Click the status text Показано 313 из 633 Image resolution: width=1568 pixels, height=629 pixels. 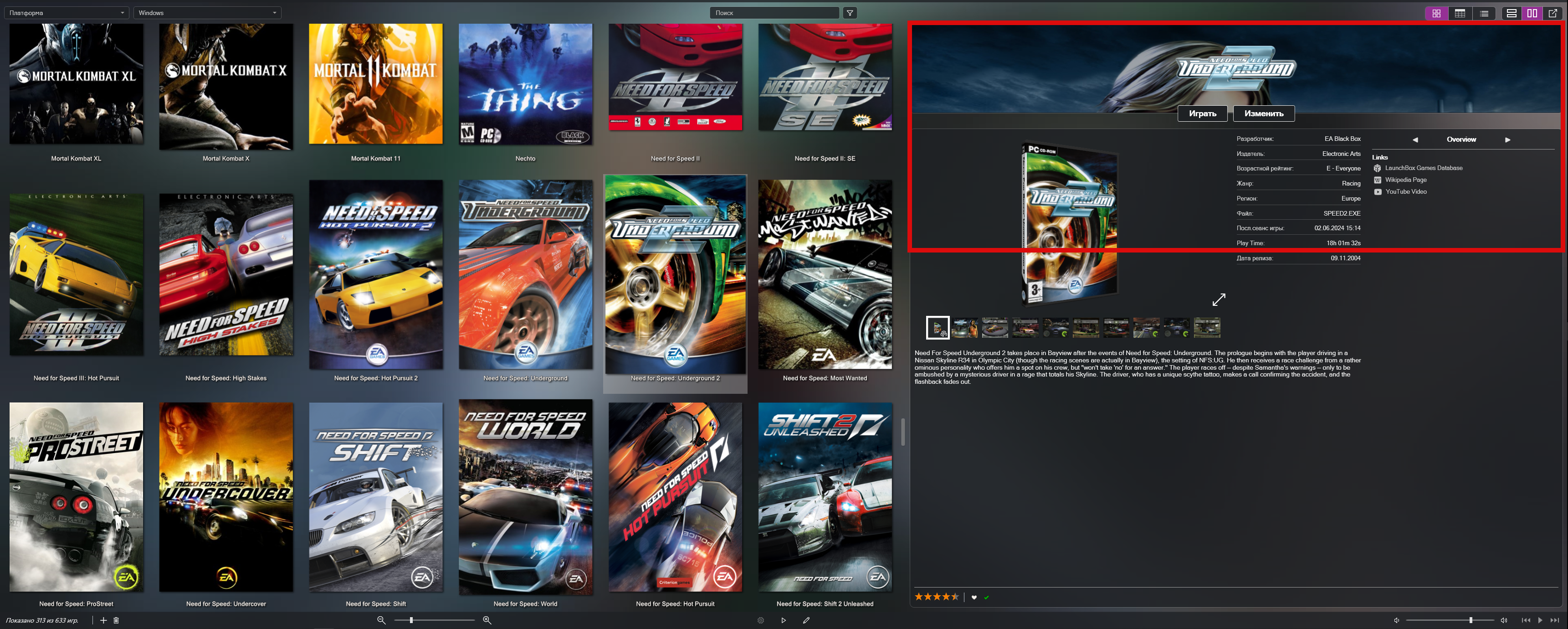click(42, 620)
